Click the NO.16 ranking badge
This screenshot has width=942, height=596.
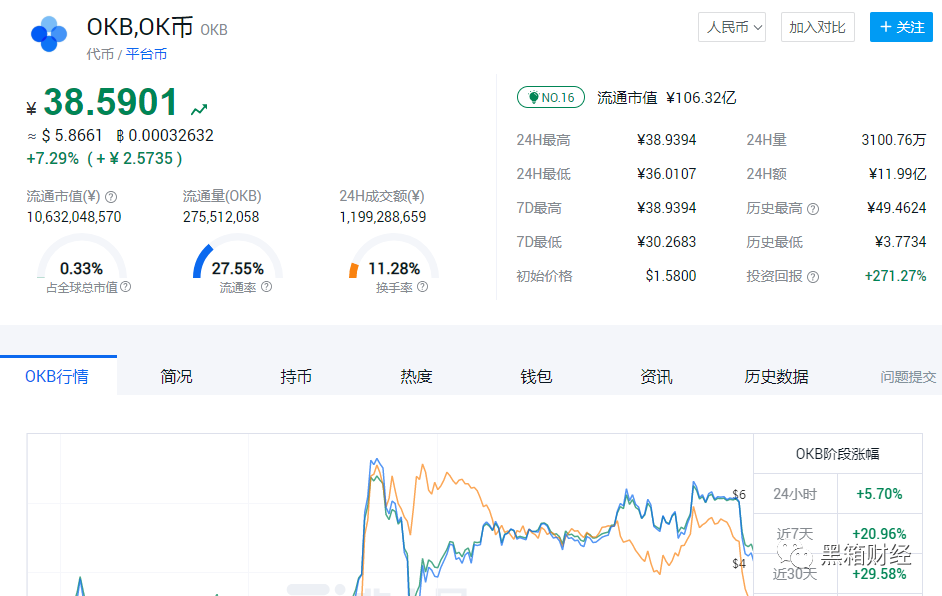click(x=551, y=97)
